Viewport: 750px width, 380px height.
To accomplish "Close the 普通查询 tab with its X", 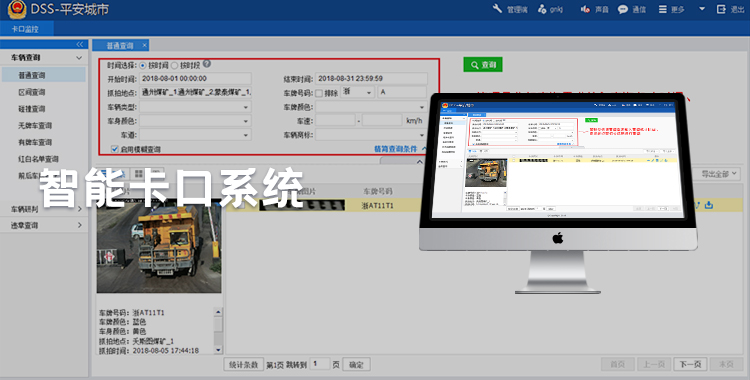I will (x=144, y=45).
